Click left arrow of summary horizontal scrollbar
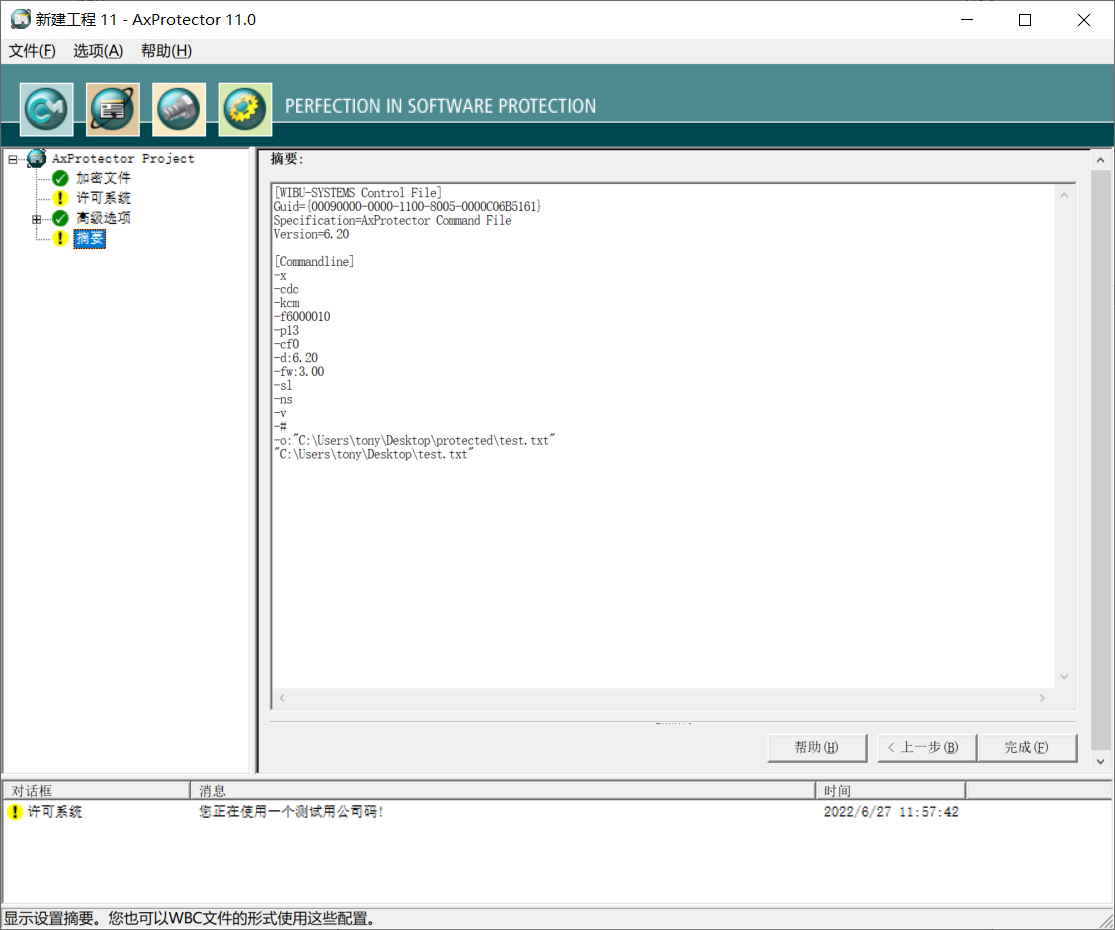Screen dimensions: 1115x930 pos(282,698)
